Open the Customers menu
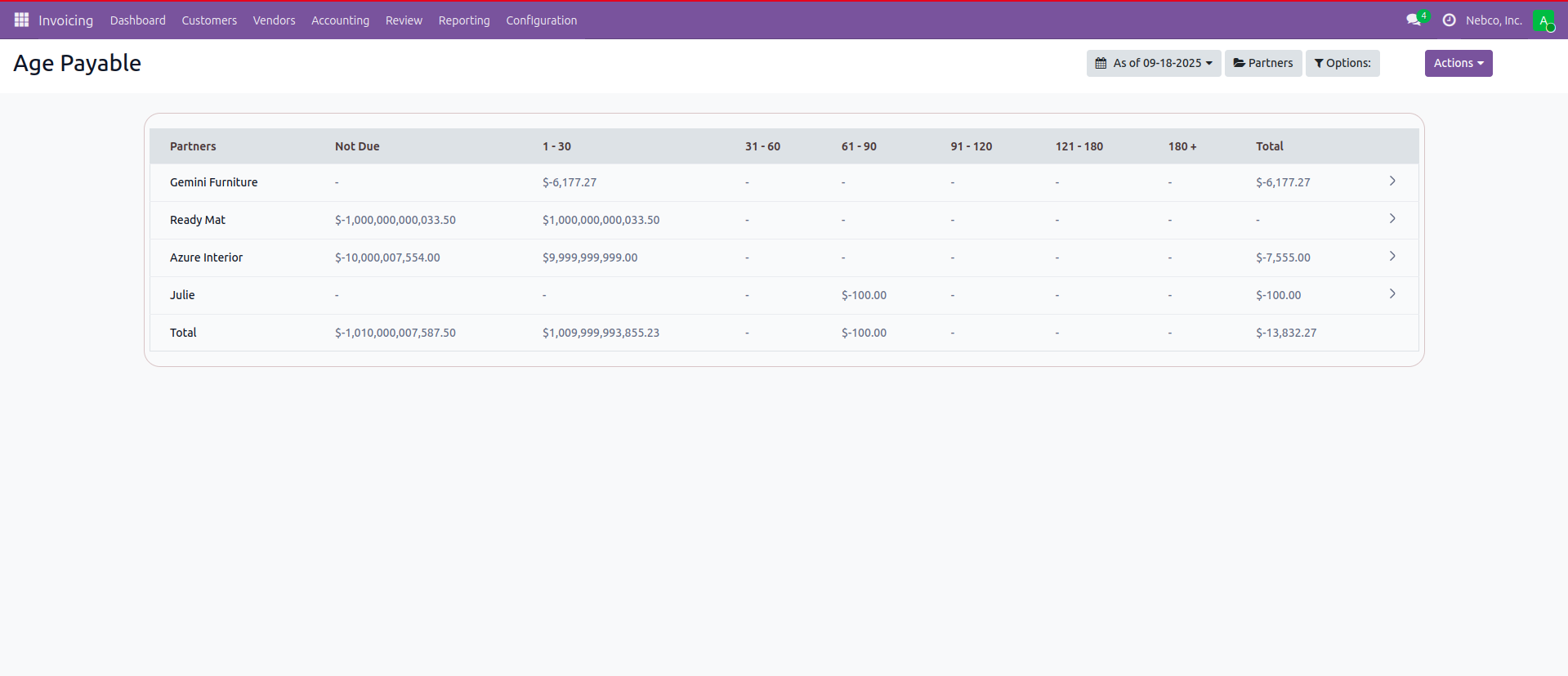This screenshot has width=1568, height=676. click(209, 20)
